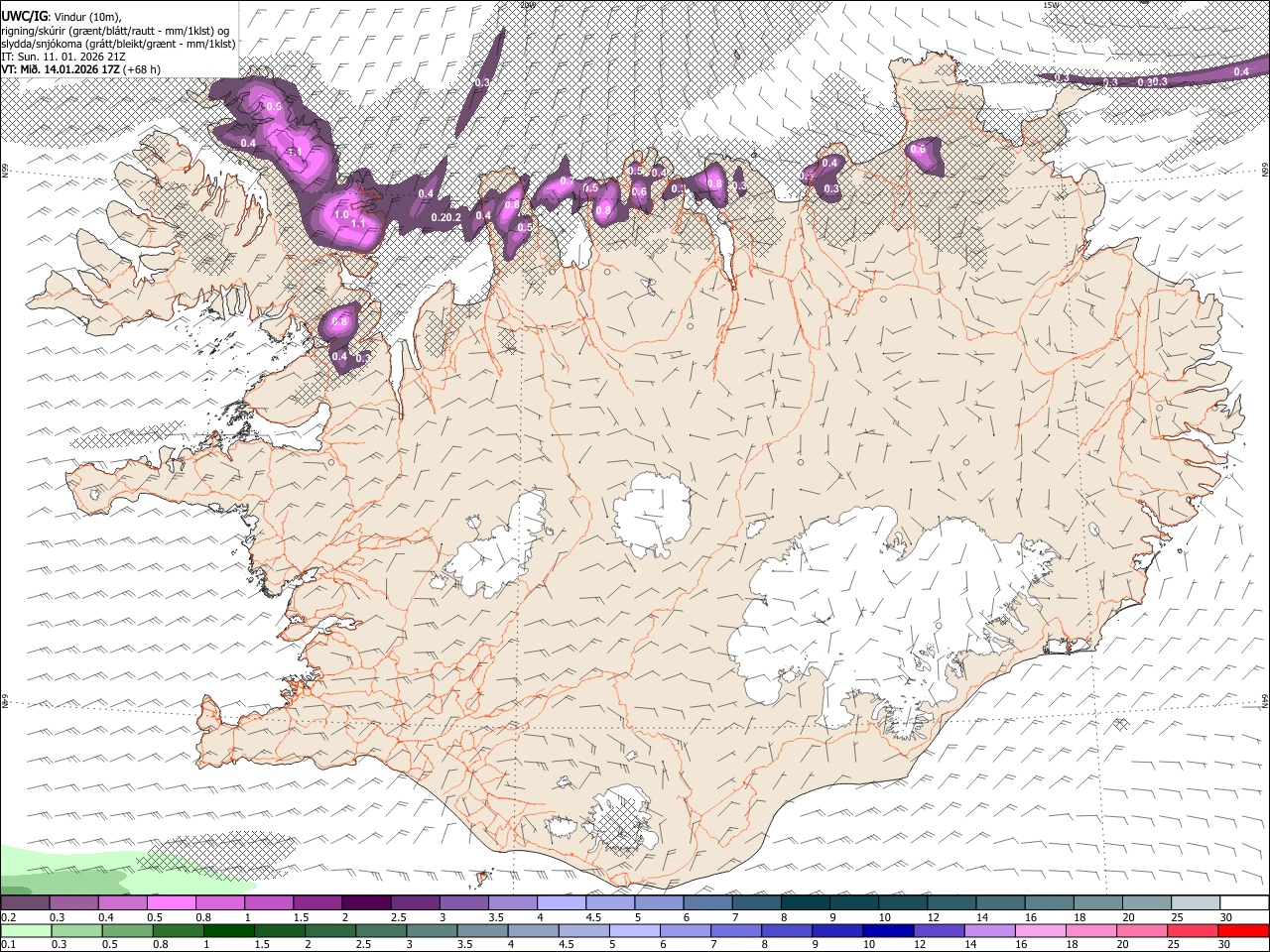Click the 25 label in the bottom legend row
Image resolution: width=1270 pixels, height=952 pixels.
(1174, 945)
